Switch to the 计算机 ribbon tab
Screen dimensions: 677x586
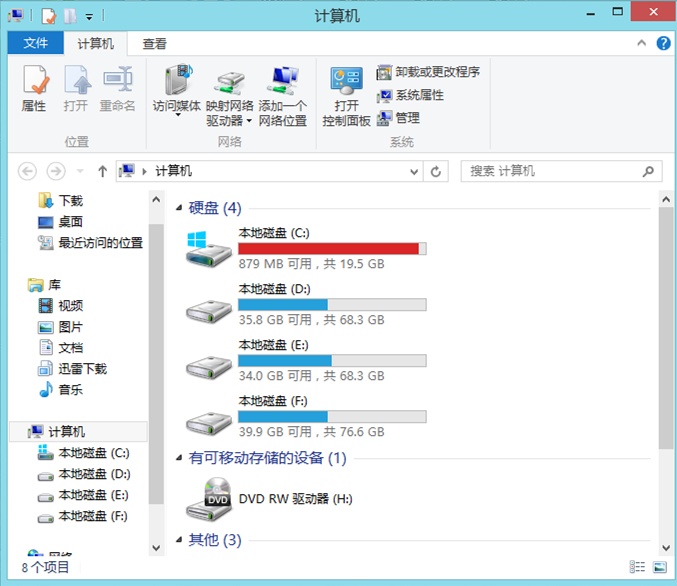(x=95, y=43)
